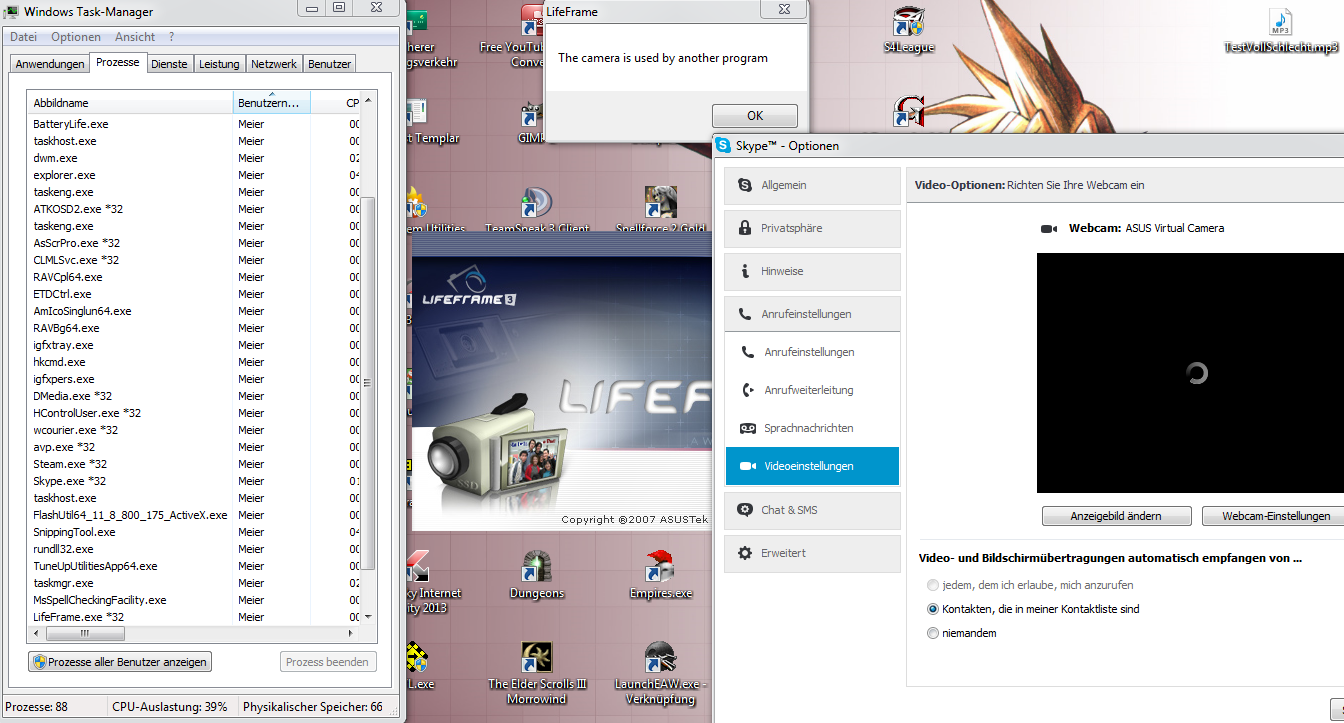The width and height of the screenshot is (1344, 723).
Task: Click the horizontal scrollbar right arrow
Action: (x=352, y=633)
